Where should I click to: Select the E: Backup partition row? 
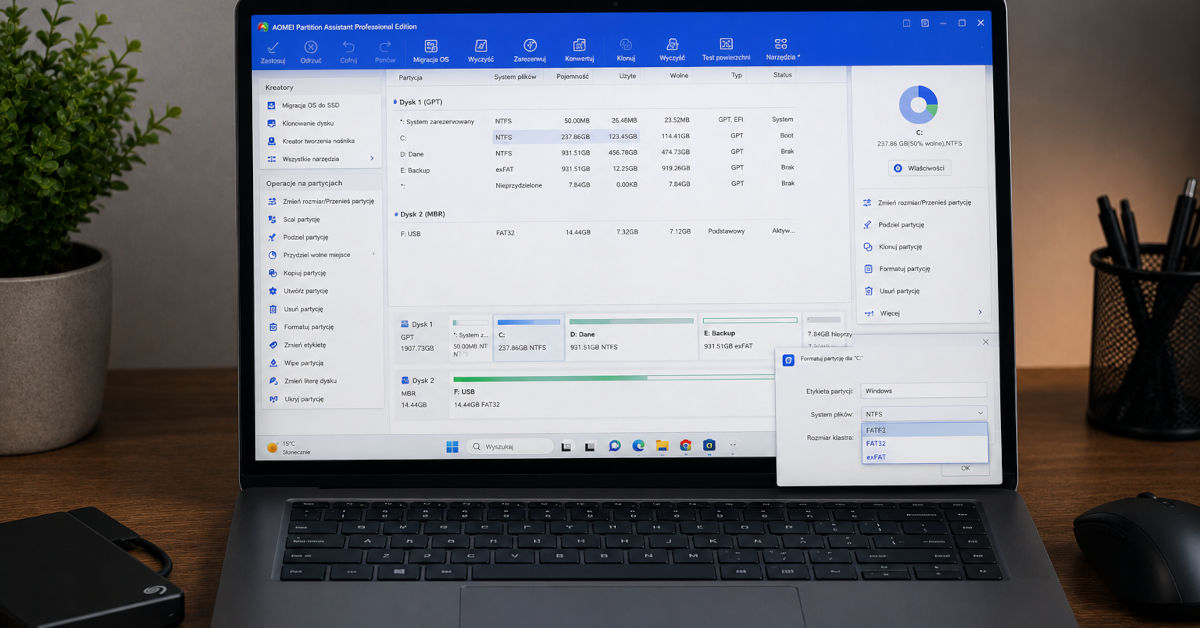tap(595, 169)
